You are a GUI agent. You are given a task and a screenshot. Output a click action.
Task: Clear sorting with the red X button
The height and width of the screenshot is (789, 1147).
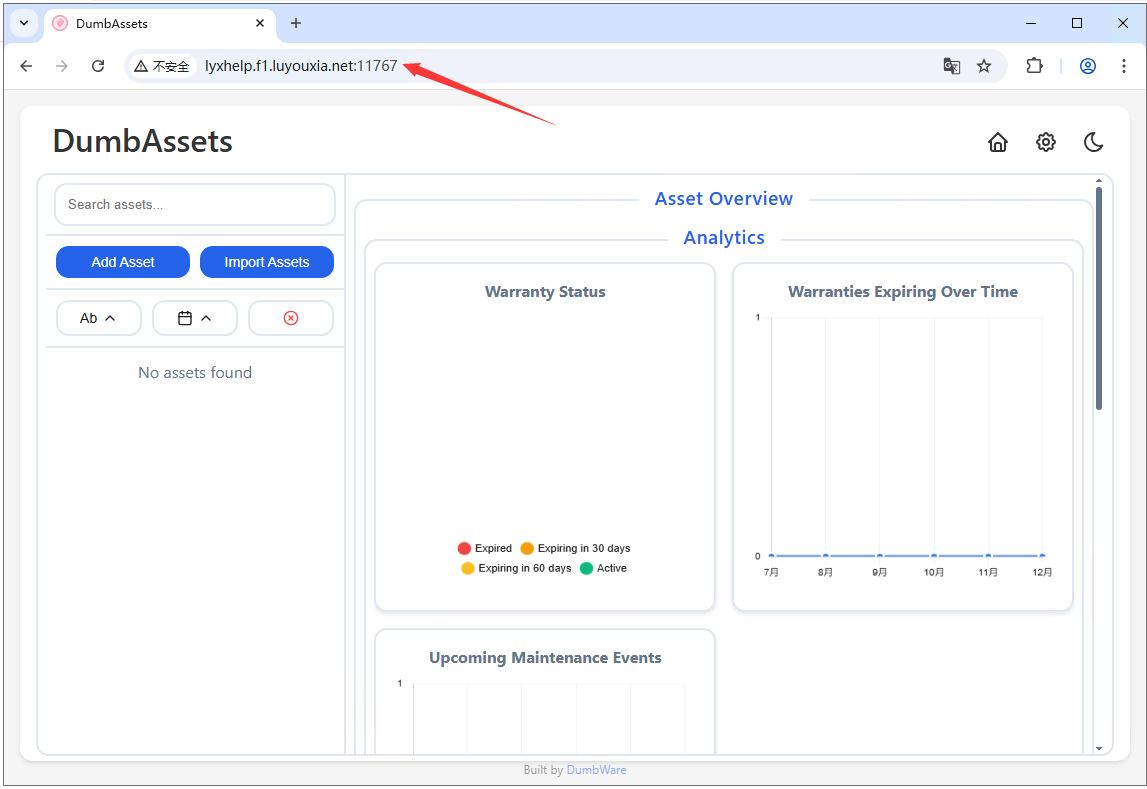(x=291, y=318)
